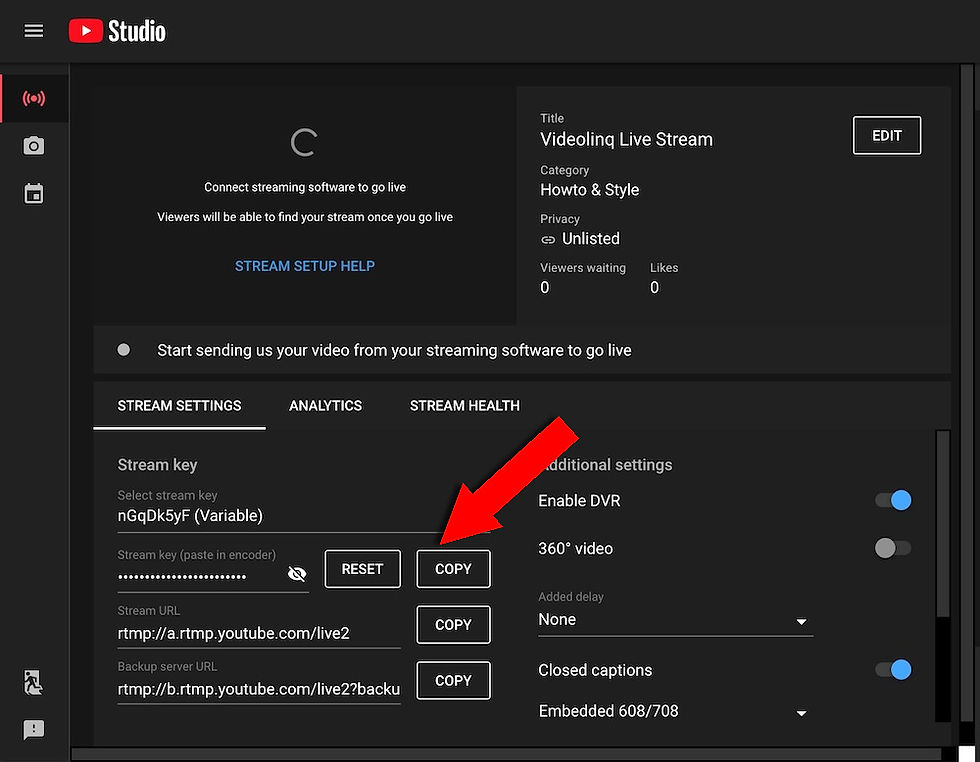Screen dimensions: 980x762
Task: Click the EDIT stream details button
Action: 886,135
